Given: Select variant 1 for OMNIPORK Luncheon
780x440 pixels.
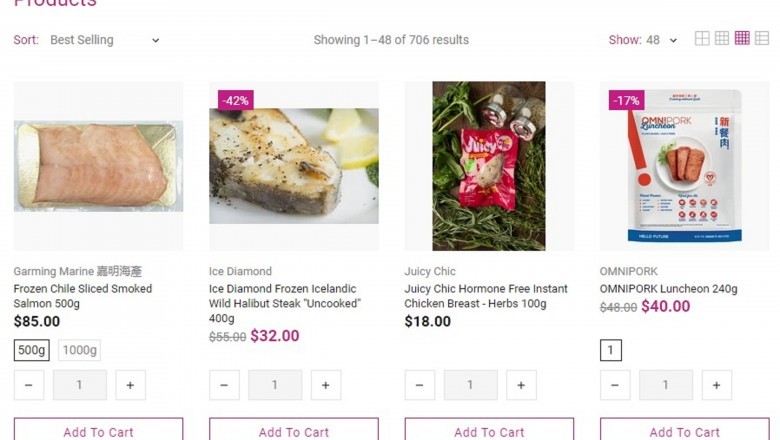Looking at the screenshot, I should (611, 350).
